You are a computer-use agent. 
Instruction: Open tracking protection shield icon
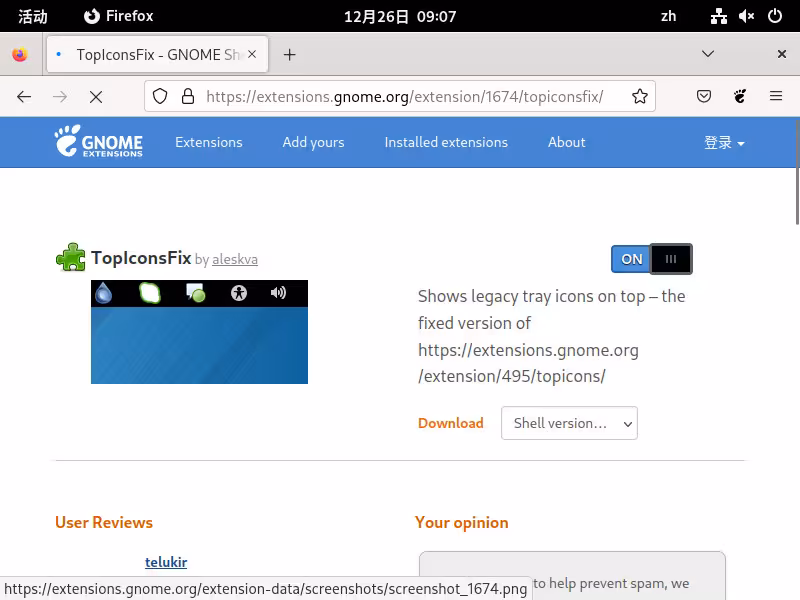pos(160,96)
